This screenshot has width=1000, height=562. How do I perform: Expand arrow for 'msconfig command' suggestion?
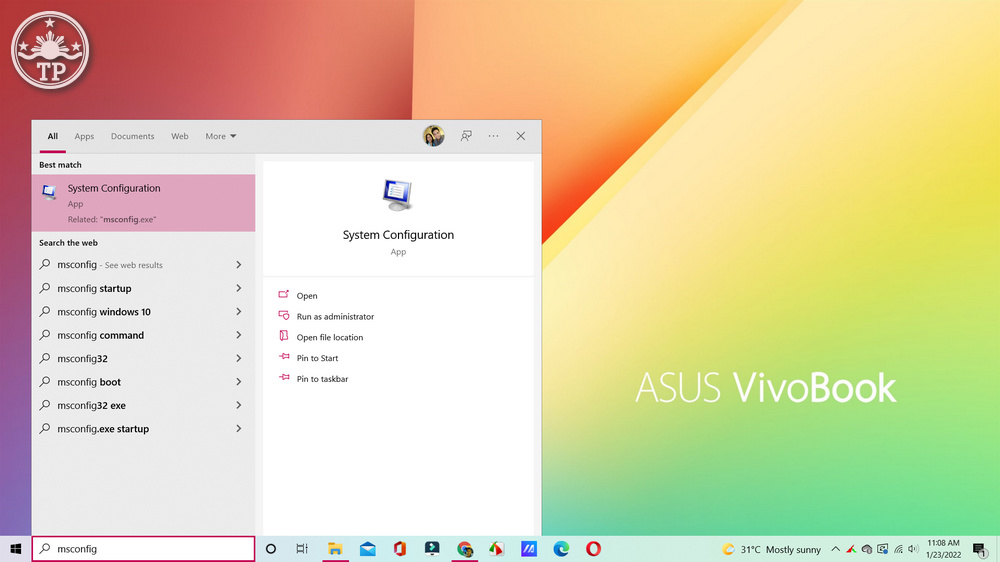(239, 335)
